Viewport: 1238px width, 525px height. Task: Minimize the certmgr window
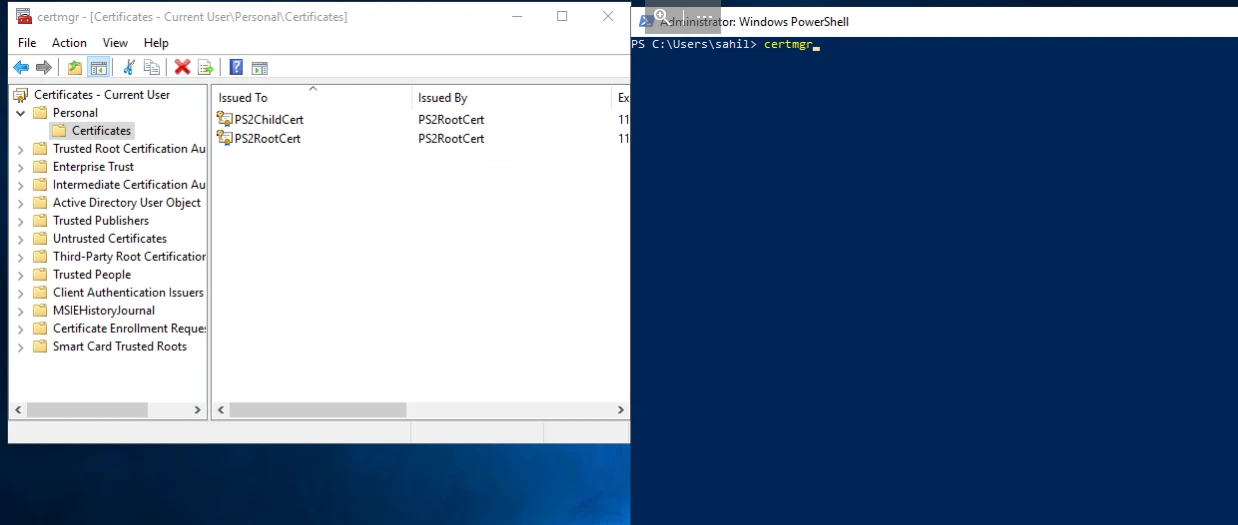pyautogui.click(x=516, y=16)
